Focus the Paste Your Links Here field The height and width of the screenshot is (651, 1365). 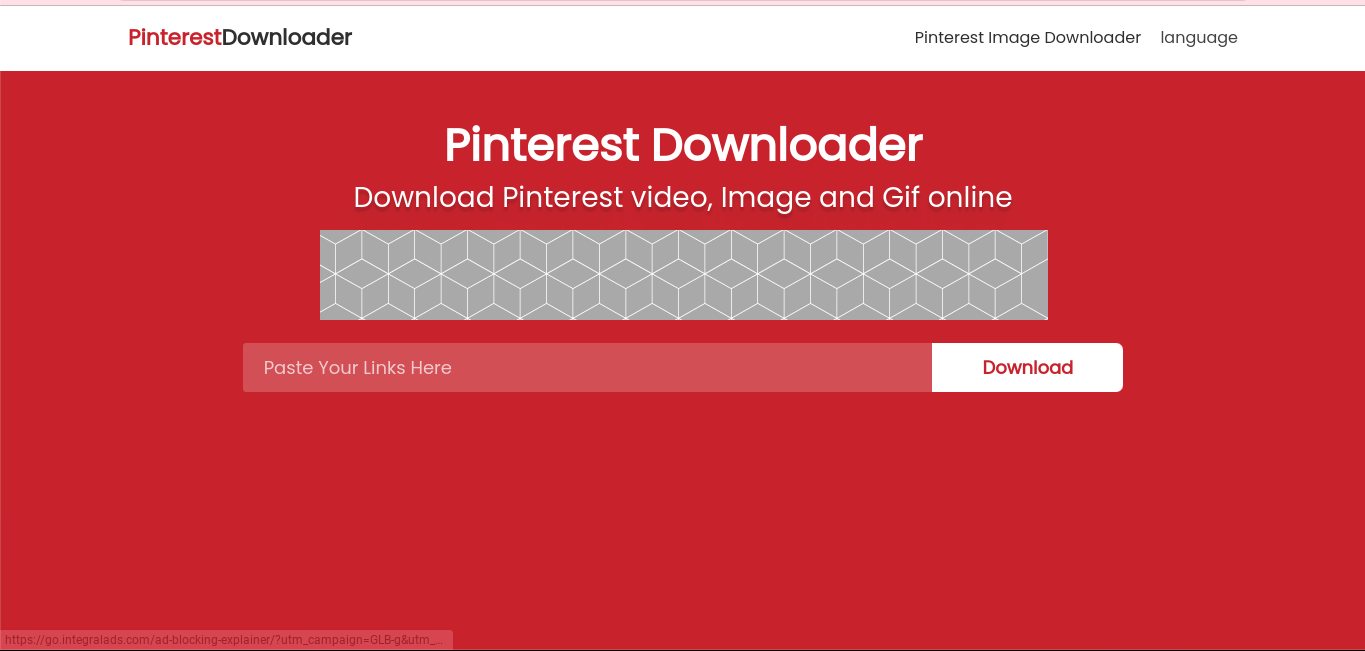pyautogui.click(x=587, y=368)
